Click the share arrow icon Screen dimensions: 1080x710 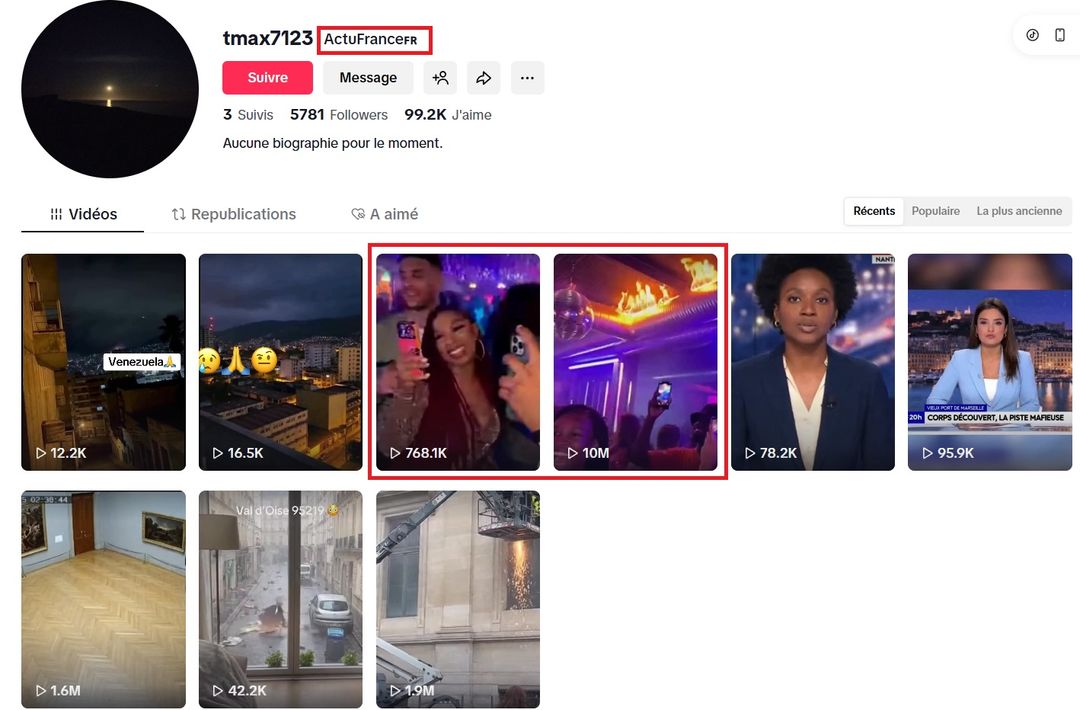[x=484, y=78]
